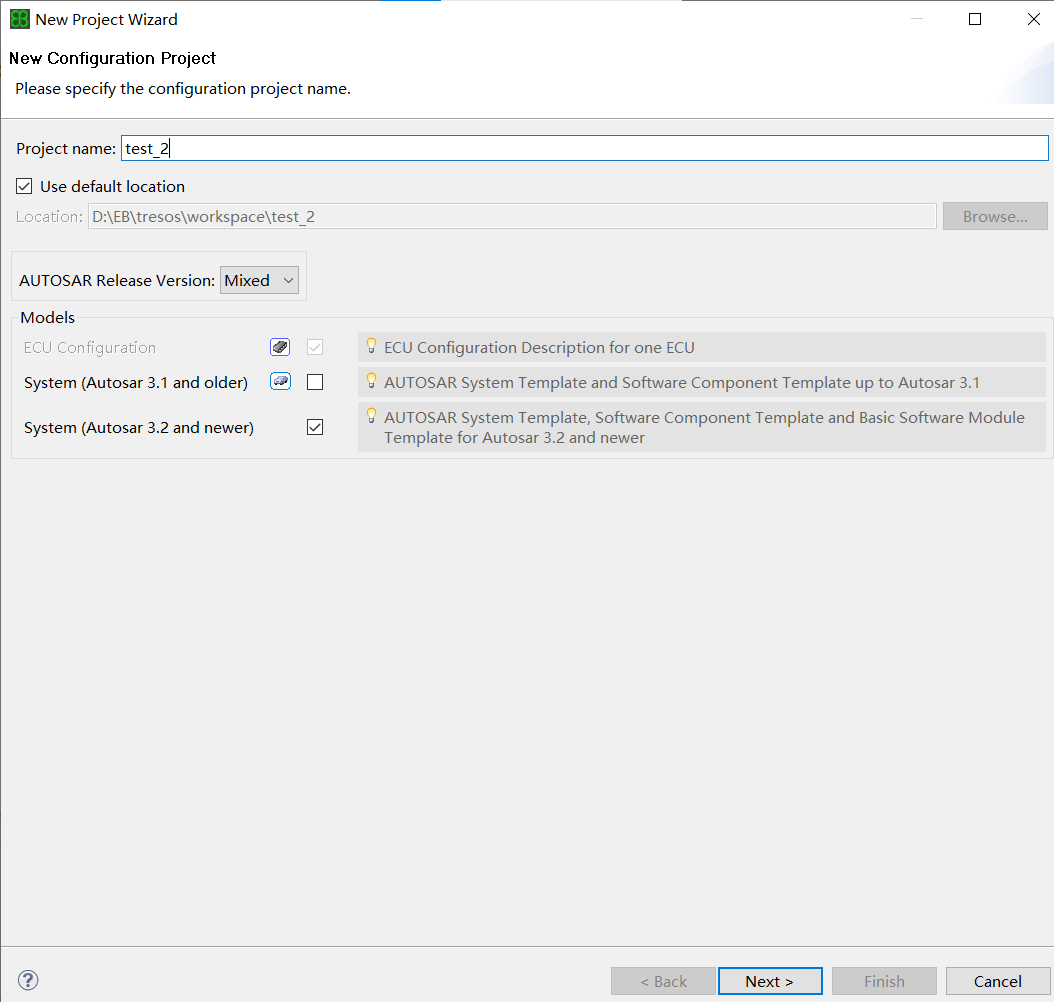Viewport: 1054px width, 1002px height.
Task: Click the Finish button
Action: tap(884, 981)
